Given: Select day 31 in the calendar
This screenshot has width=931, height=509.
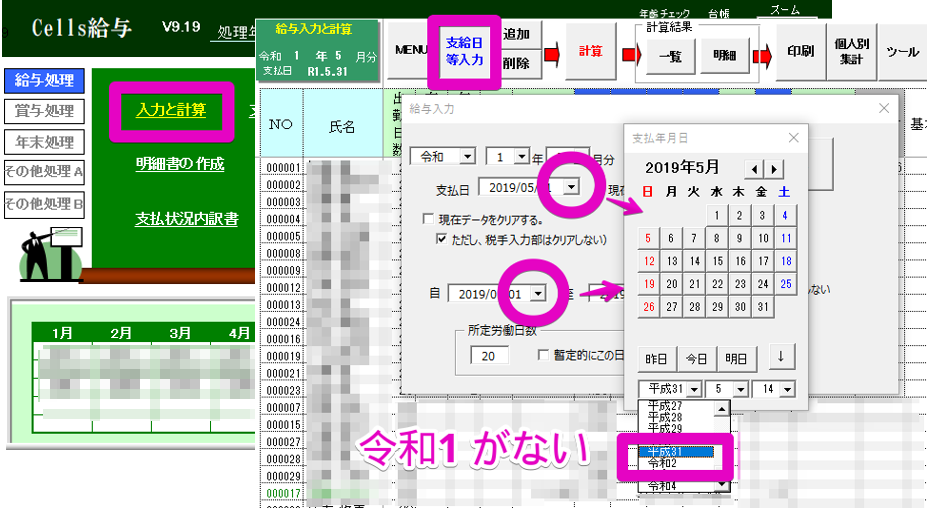Looking at the screenshot, I should coord(763,307).
